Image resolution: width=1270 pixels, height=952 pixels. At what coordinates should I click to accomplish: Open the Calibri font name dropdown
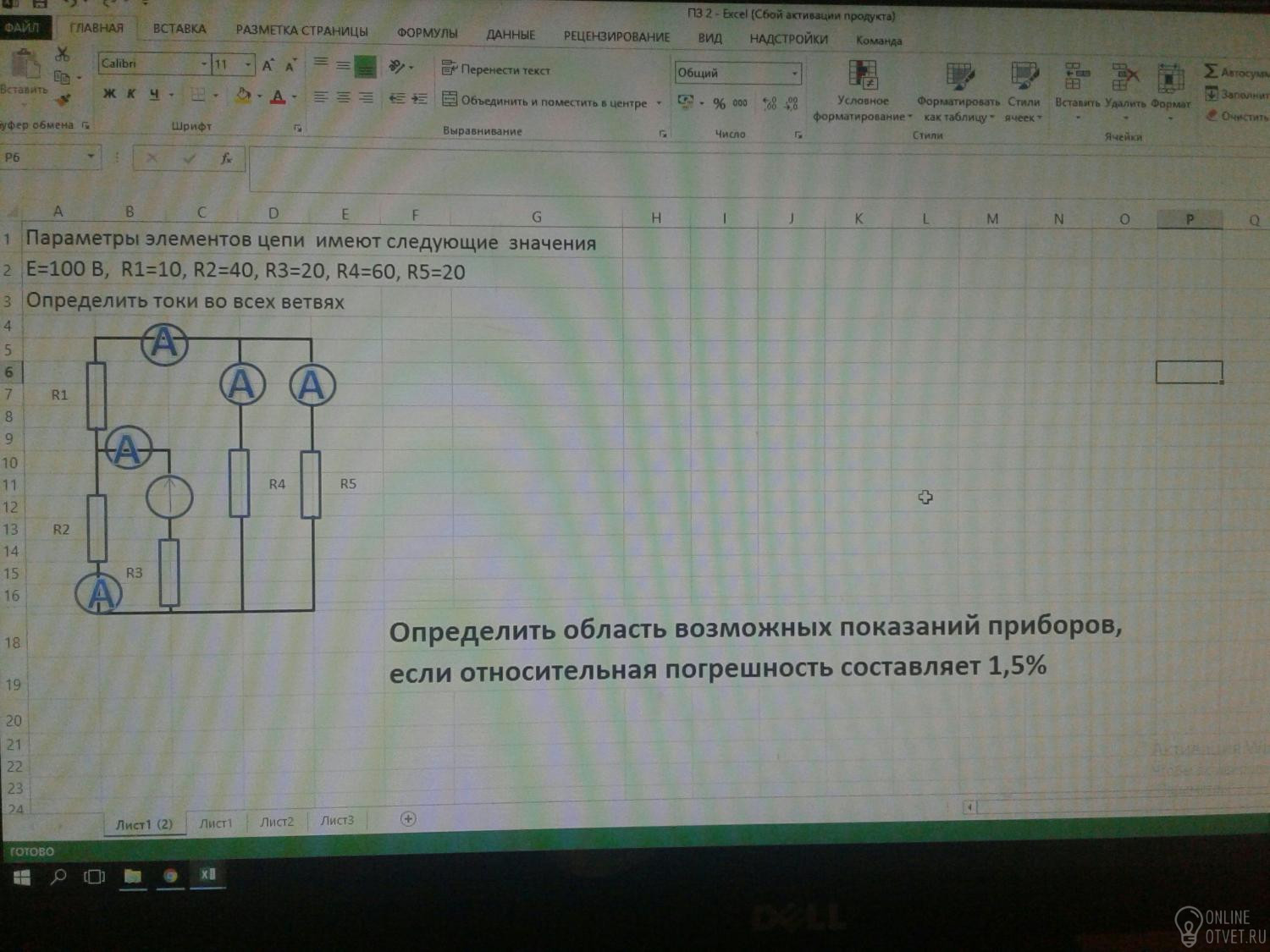[x=204, y=64]
